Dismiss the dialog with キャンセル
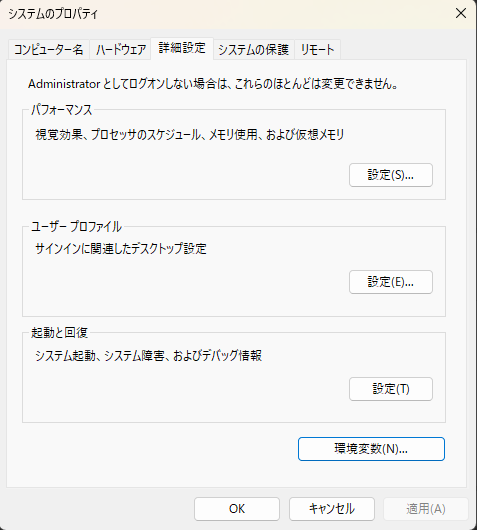Image resolution: width=477 pixels, height=530 pixels. tap(332, 509)
